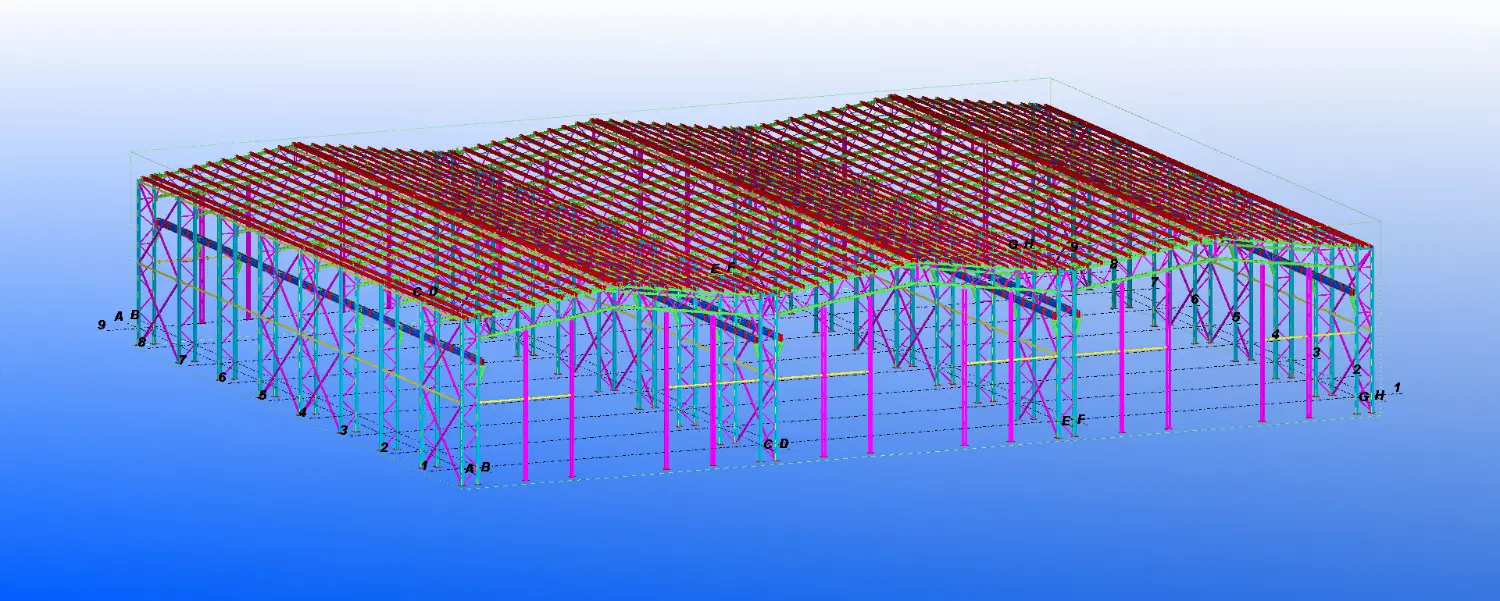1500x601 pixels.
Task: Pick grid label 4 on left side
Action: tap(303, 412)
